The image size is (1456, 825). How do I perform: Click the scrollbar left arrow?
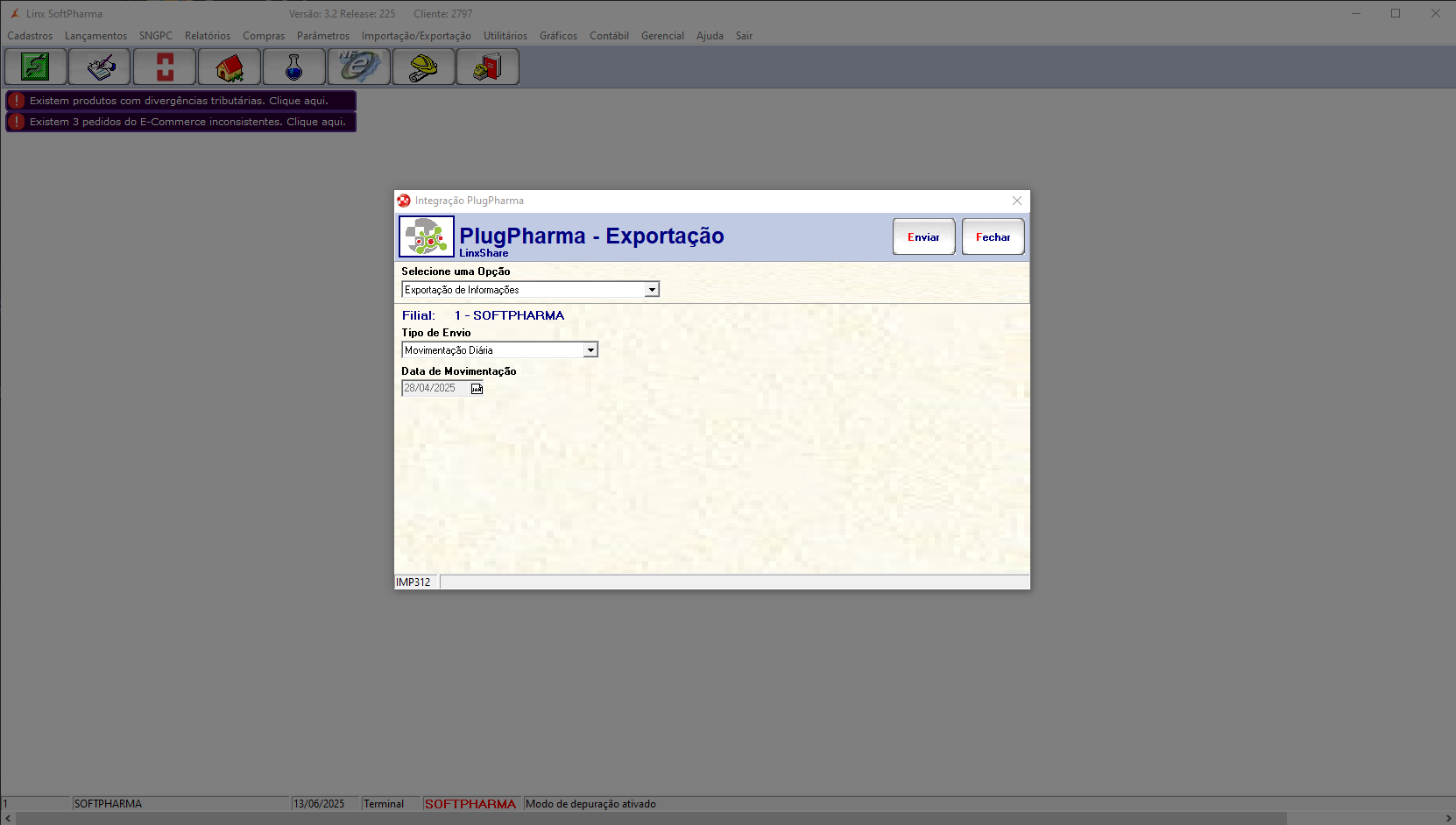click(8, 818)
